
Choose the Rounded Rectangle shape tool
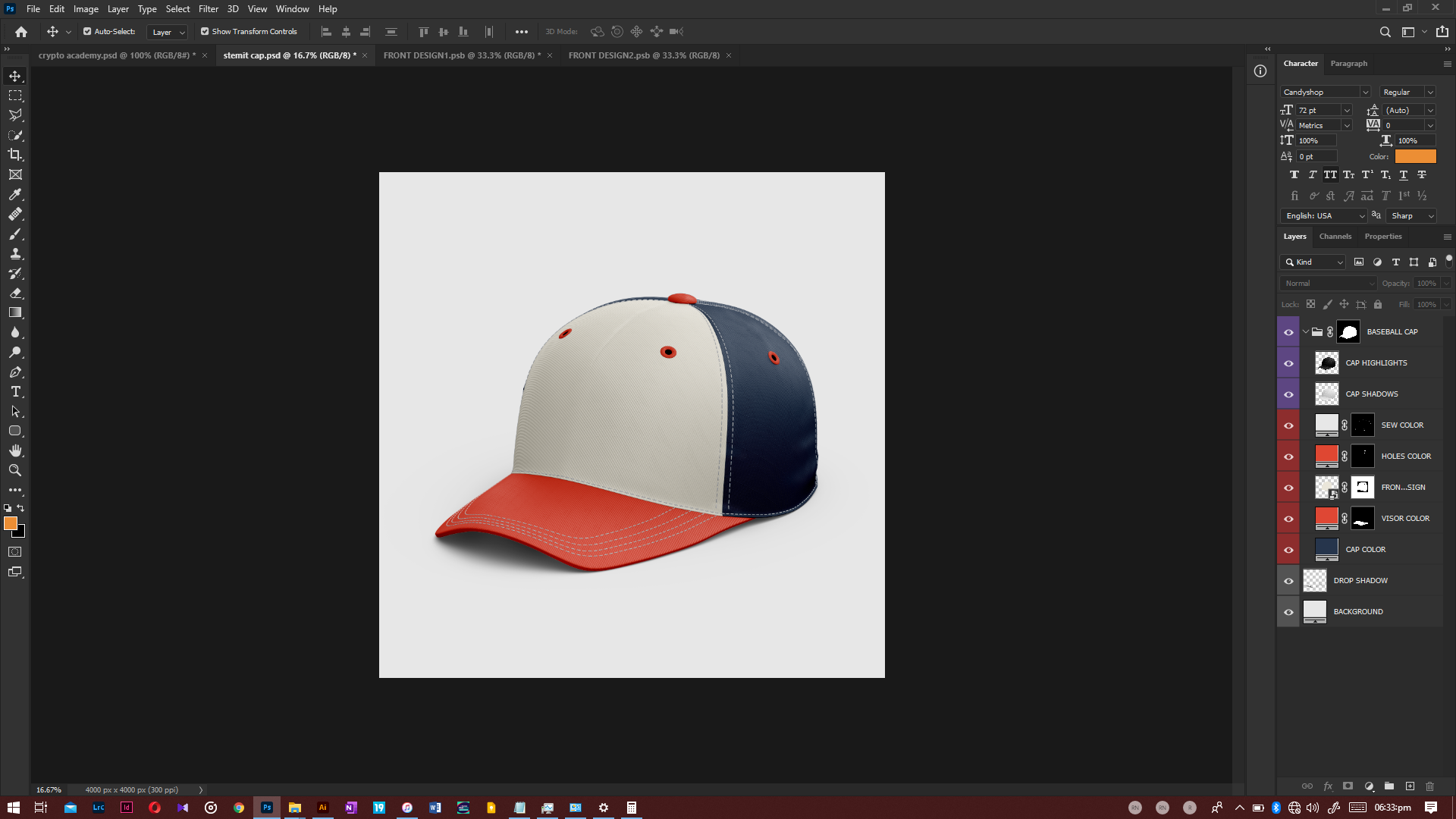click(15, 431)
